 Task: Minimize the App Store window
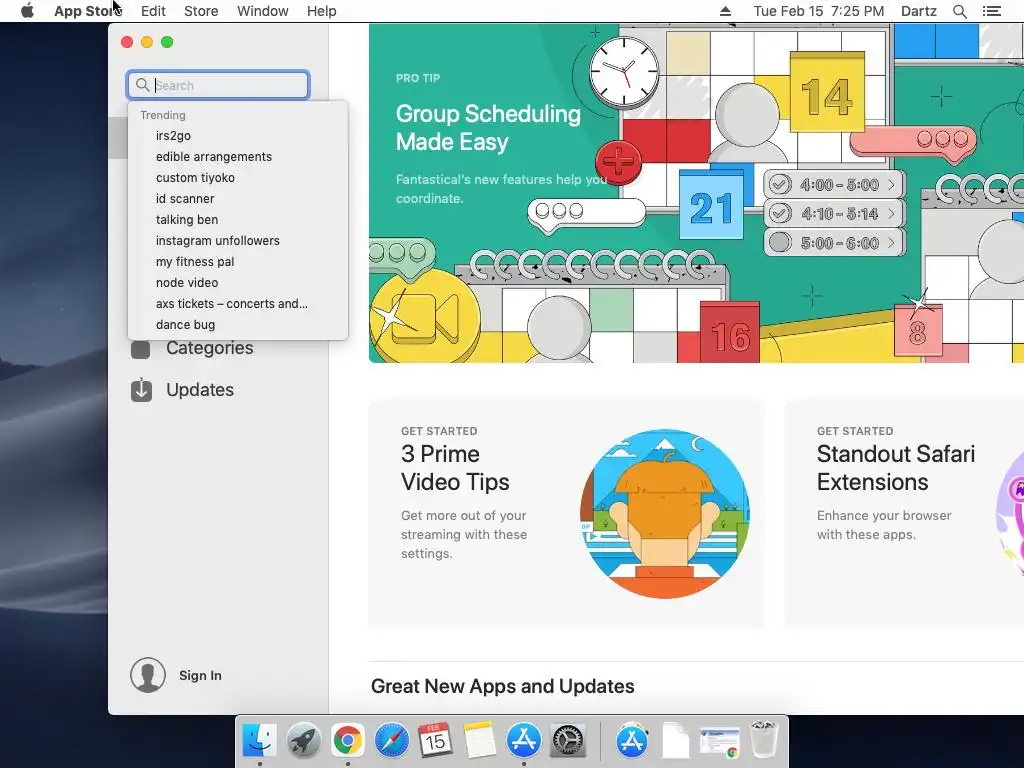pos(147,42)
